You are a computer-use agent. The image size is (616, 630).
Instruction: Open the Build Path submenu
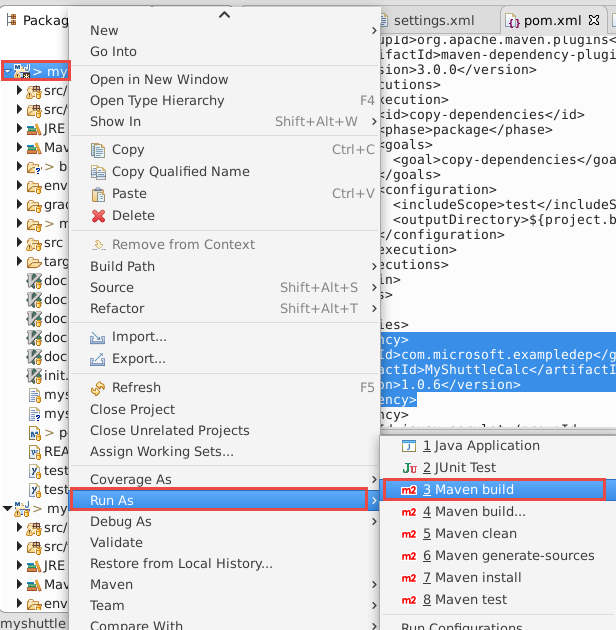tap(225, 266)
